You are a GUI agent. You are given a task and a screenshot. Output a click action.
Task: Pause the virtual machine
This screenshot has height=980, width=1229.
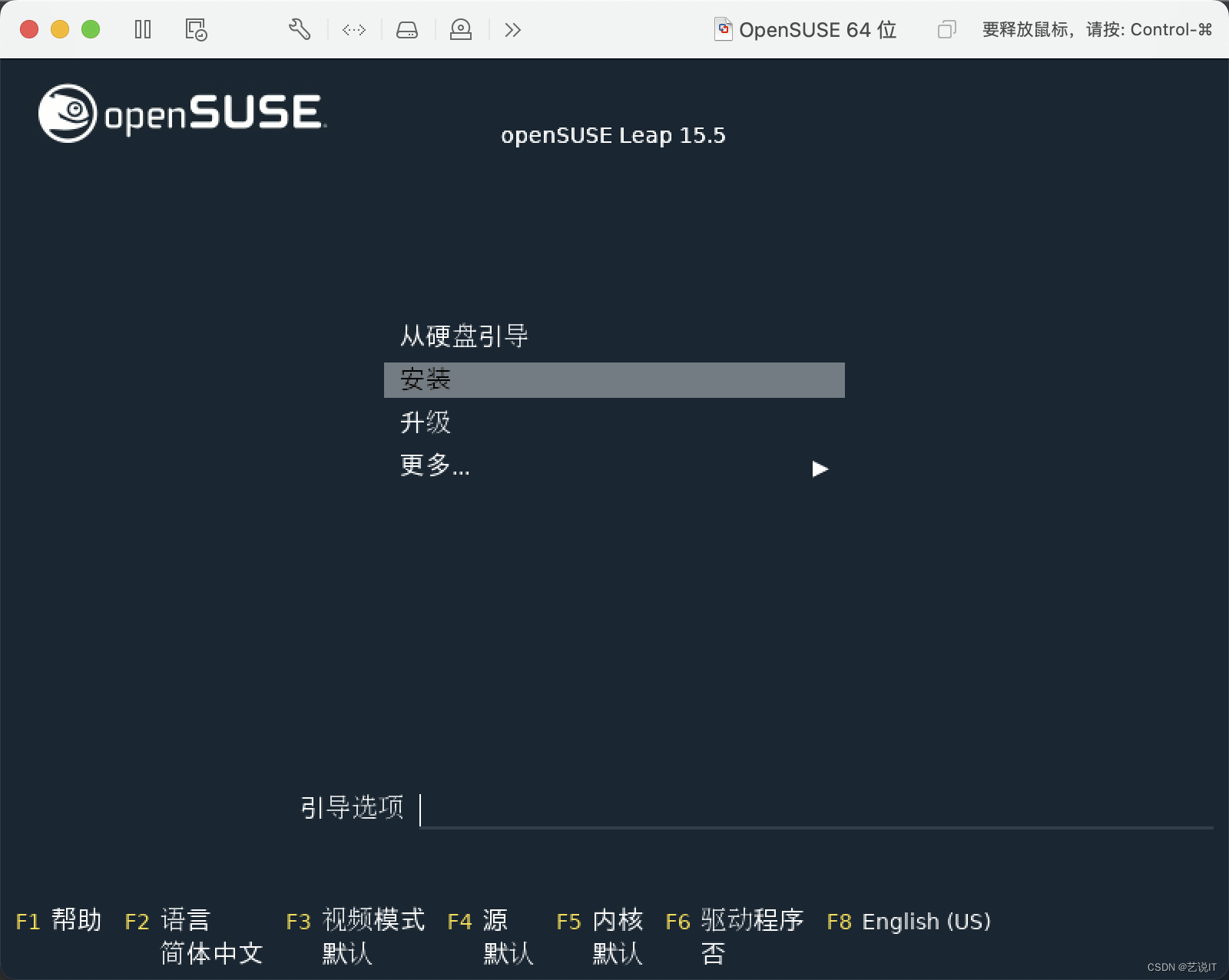pos(143,30)
